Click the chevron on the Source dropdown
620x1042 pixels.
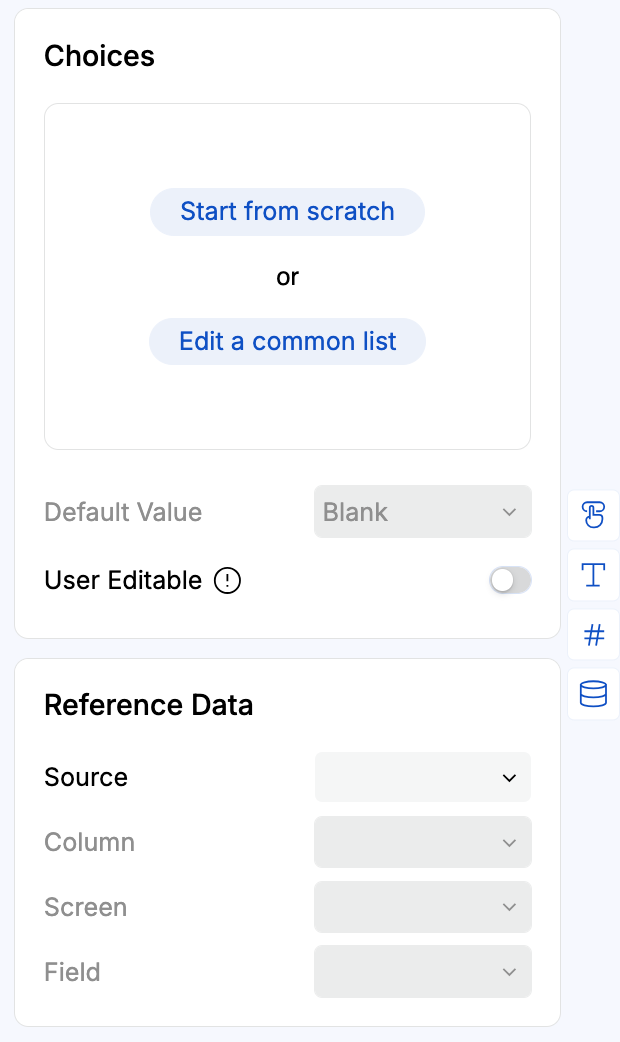(x=509, y=777)
